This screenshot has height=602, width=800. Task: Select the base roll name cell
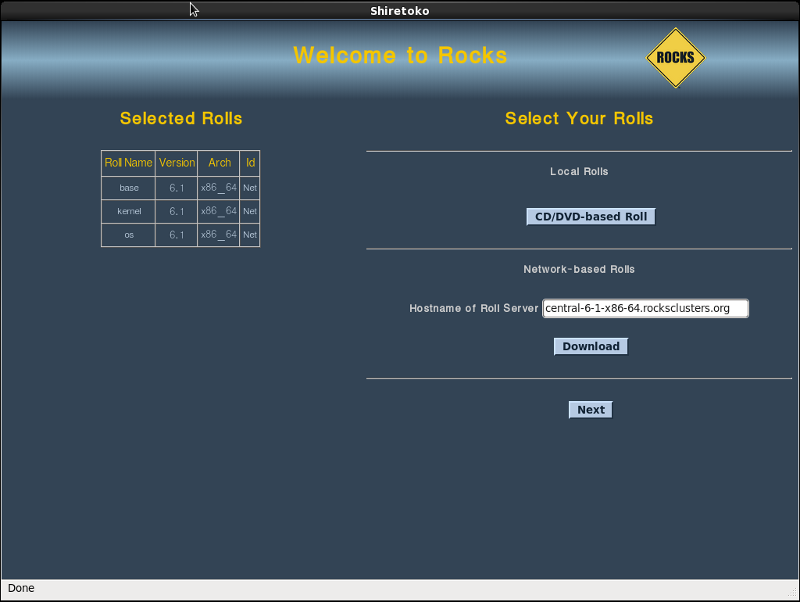[128, 188]
